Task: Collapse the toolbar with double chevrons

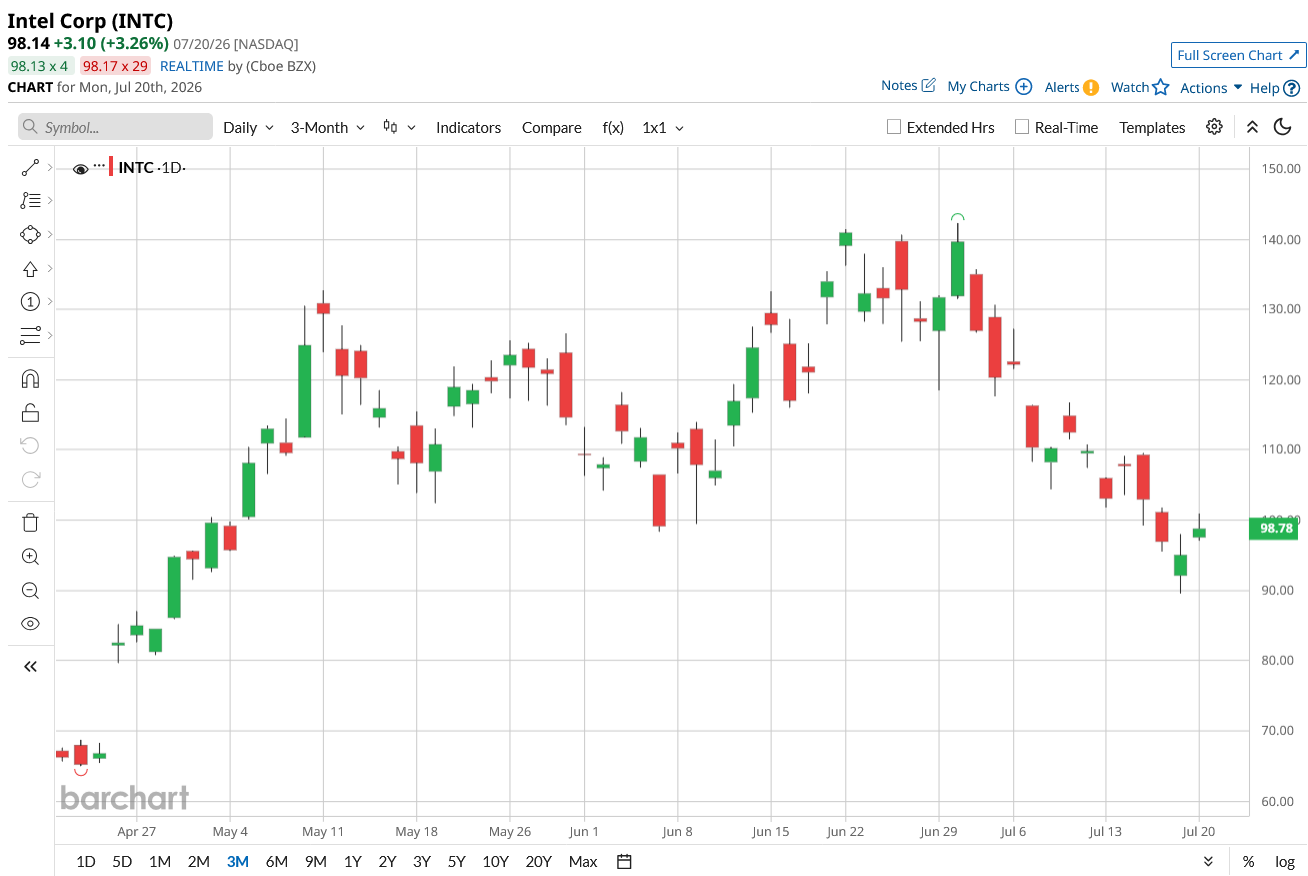Action: 1252,127
